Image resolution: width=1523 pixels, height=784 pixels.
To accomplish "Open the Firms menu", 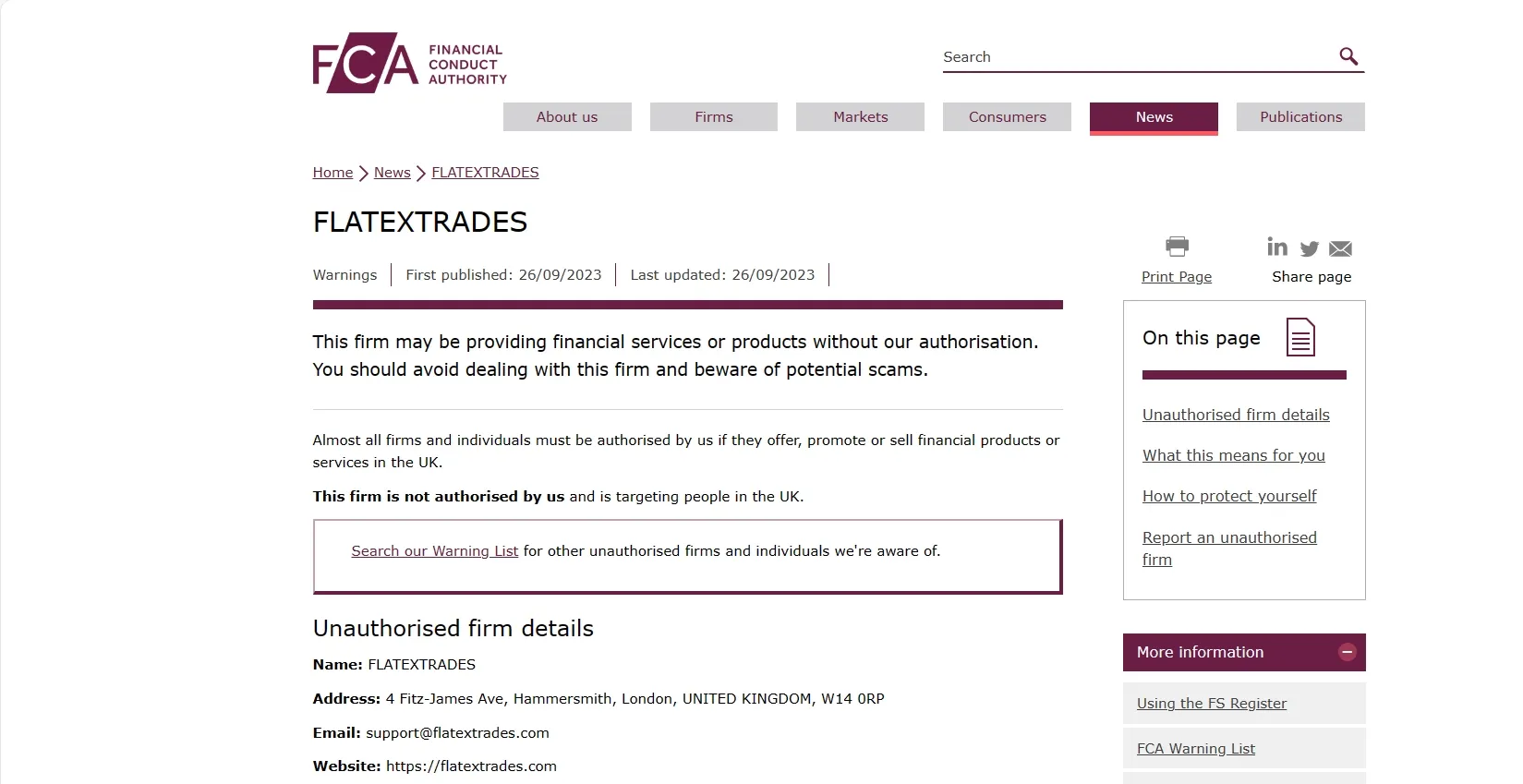I will (x=714, y=117).
